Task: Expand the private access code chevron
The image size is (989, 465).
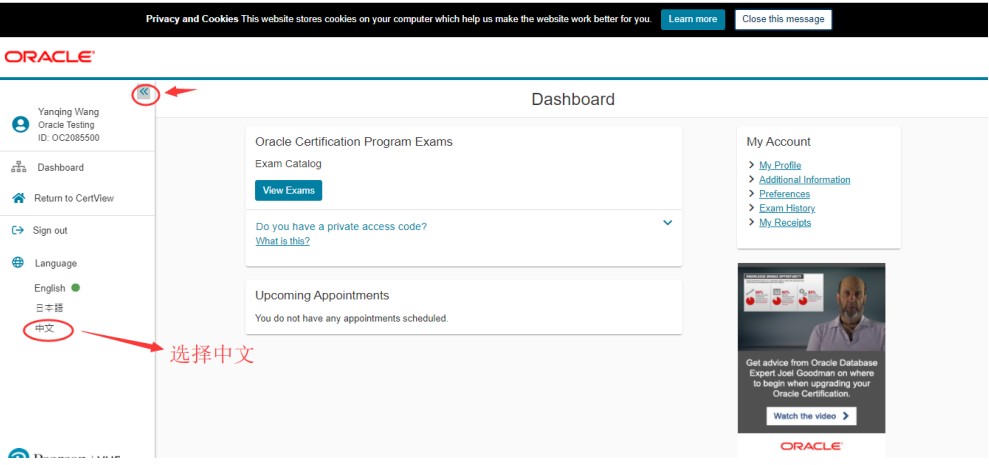Action: 668,223
